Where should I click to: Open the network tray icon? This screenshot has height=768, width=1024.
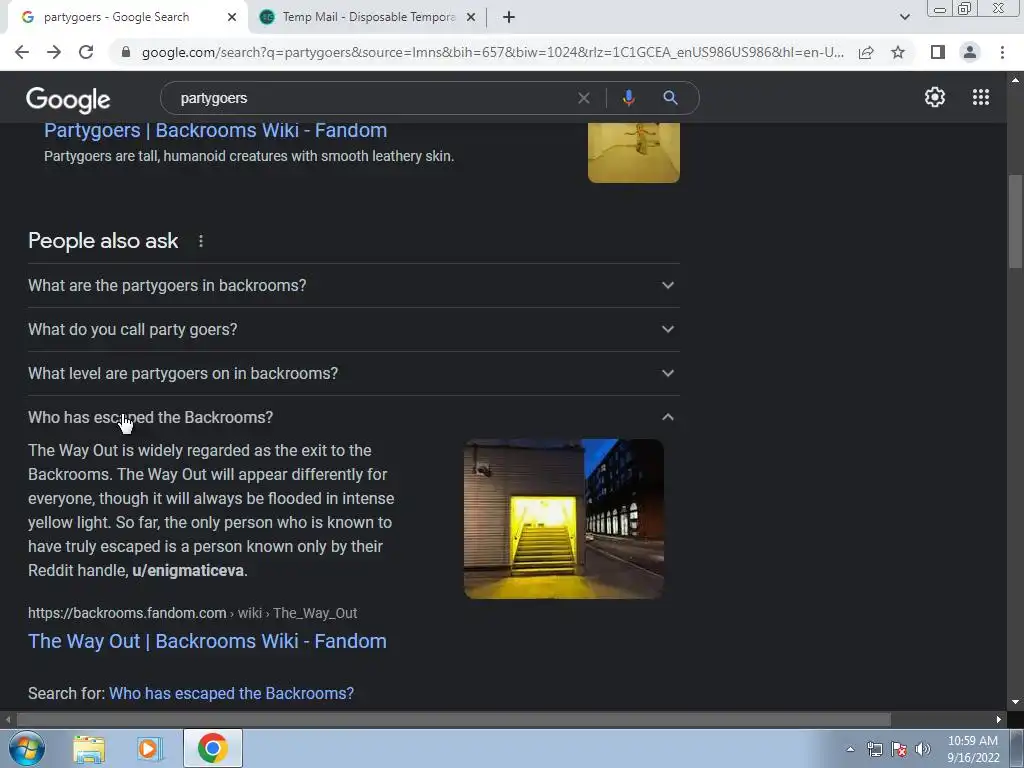[874, 749]
